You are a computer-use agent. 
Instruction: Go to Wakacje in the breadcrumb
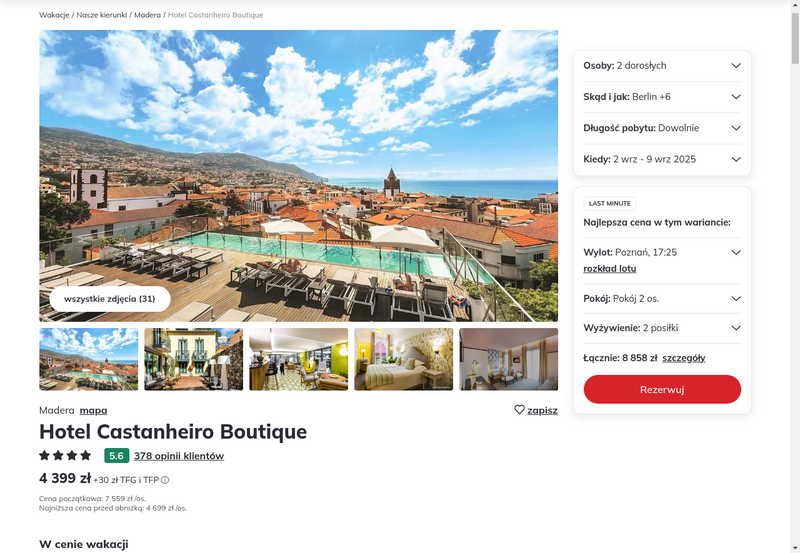click(54, 15)
